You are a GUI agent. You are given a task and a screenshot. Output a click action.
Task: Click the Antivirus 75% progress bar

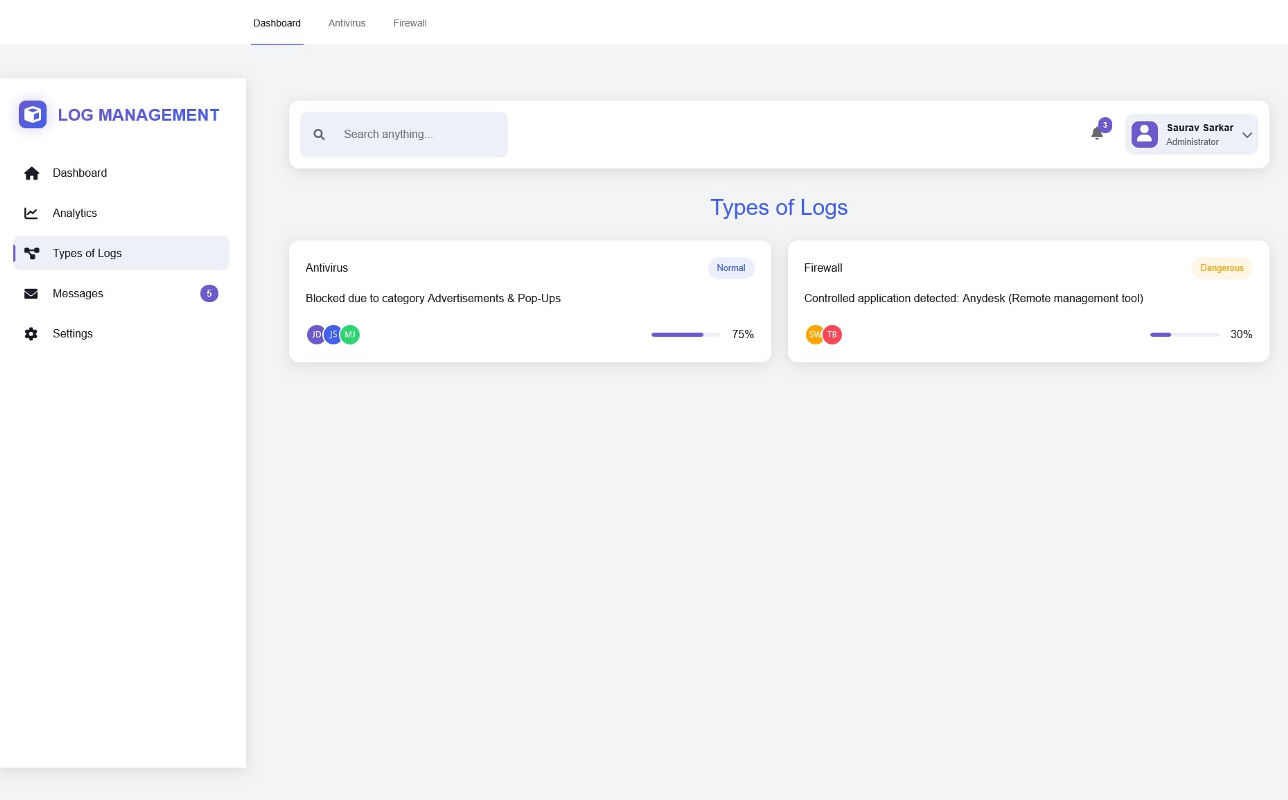click(685, 334)
